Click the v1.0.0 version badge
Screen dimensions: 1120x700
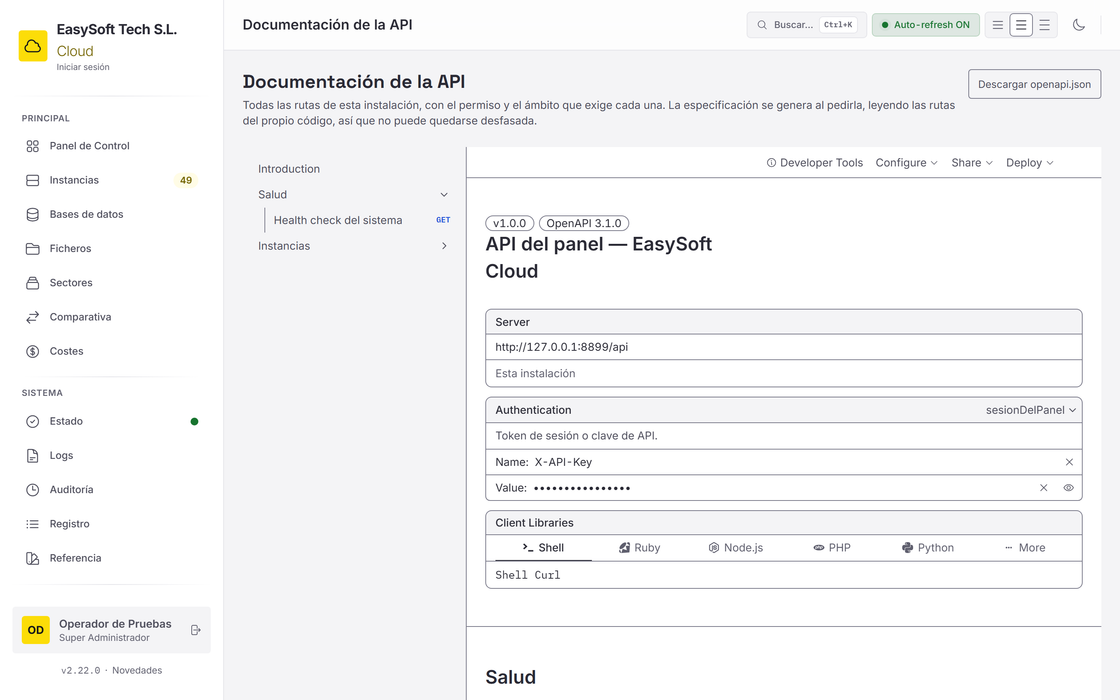[509, 224]
